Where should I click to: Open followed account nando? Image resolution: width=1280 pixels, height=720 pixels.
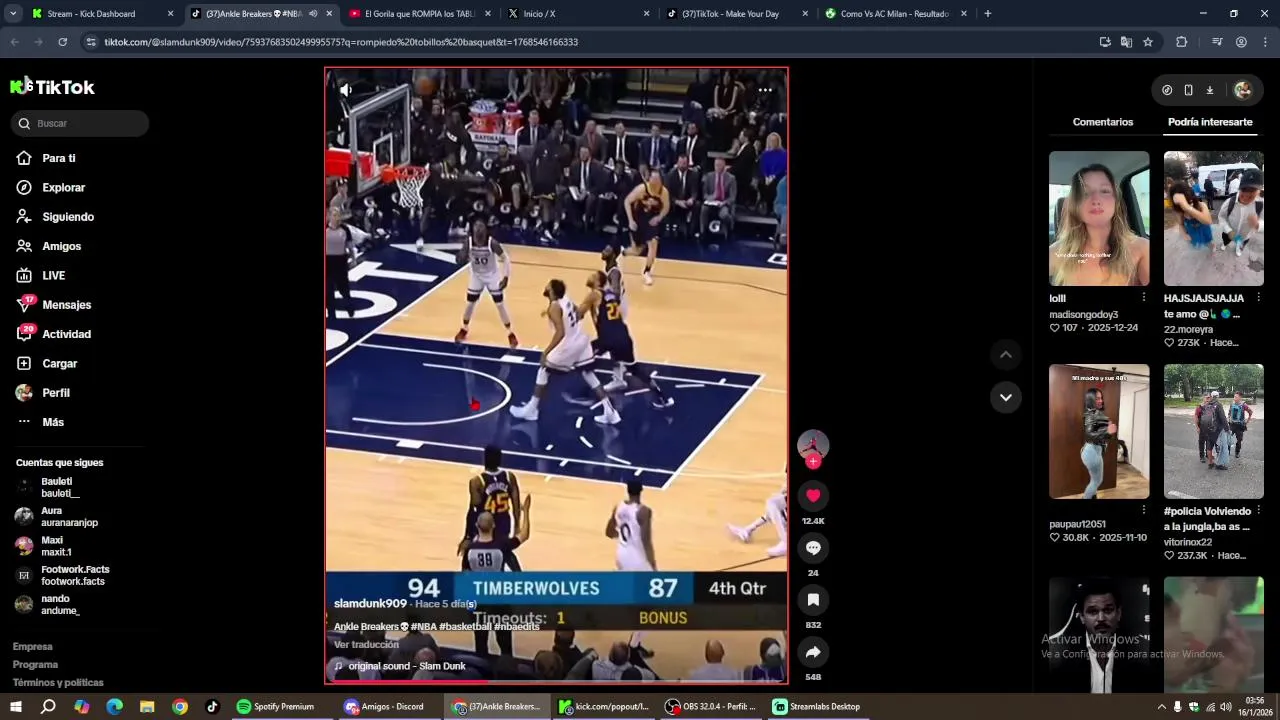pos(60,604)
